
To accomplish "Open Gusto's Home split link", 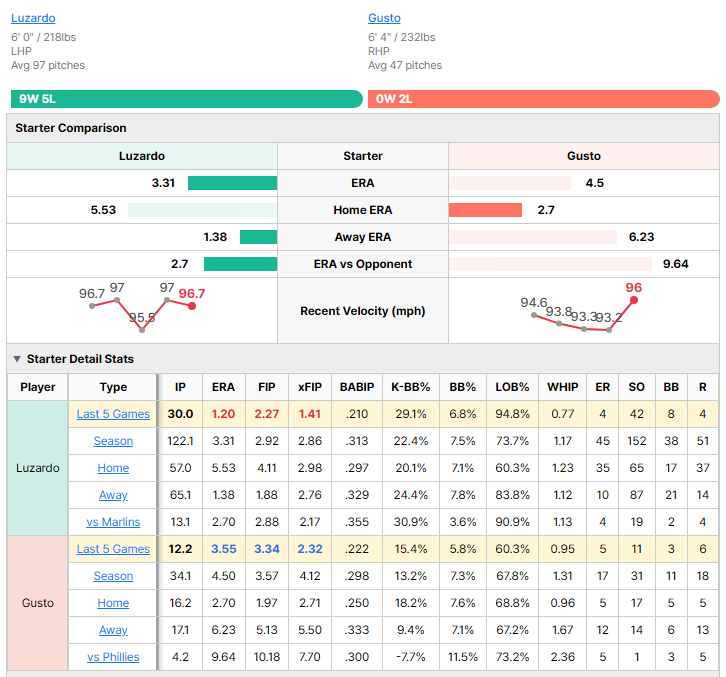I will (113, 603).
